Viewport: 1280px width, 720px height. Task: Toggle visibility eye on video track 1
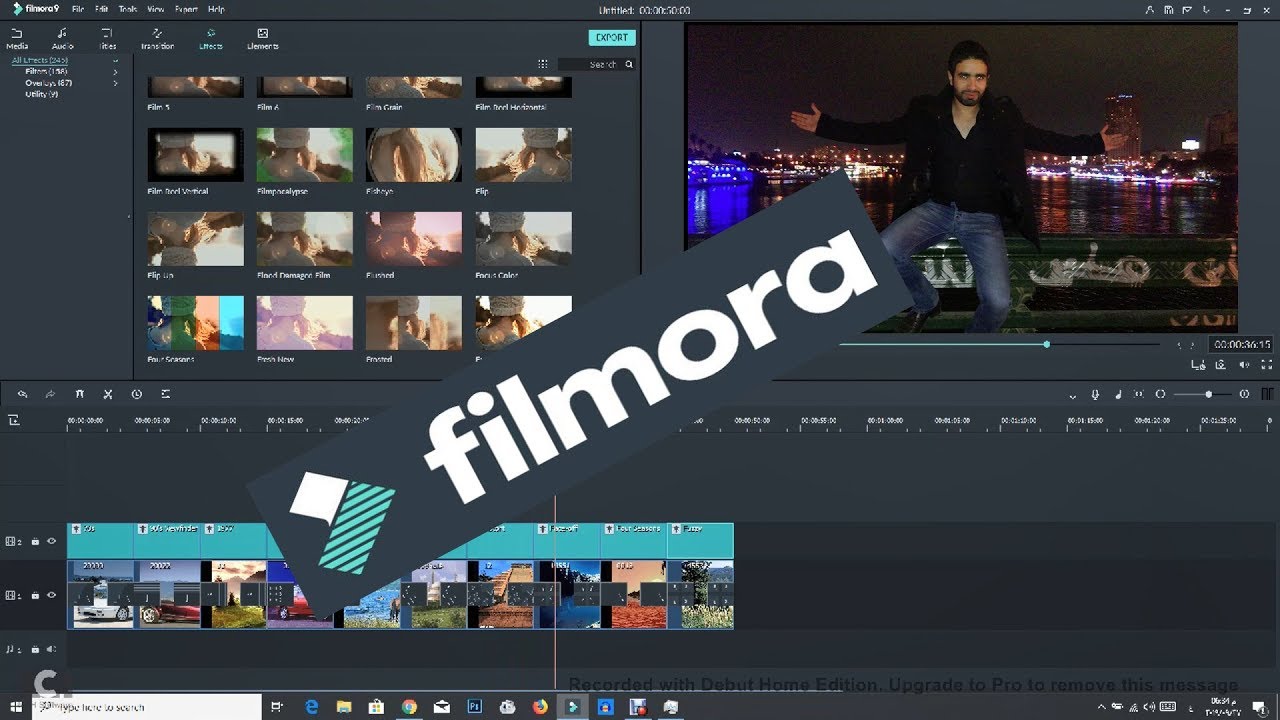pos(51,595)
